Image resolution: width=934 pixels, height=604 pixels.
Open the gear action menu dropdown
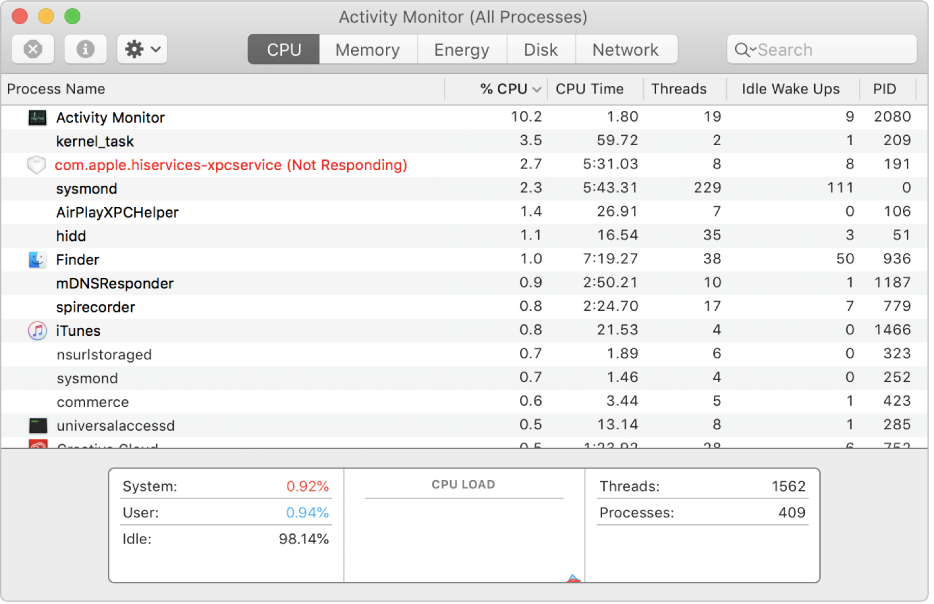(142, 49)
